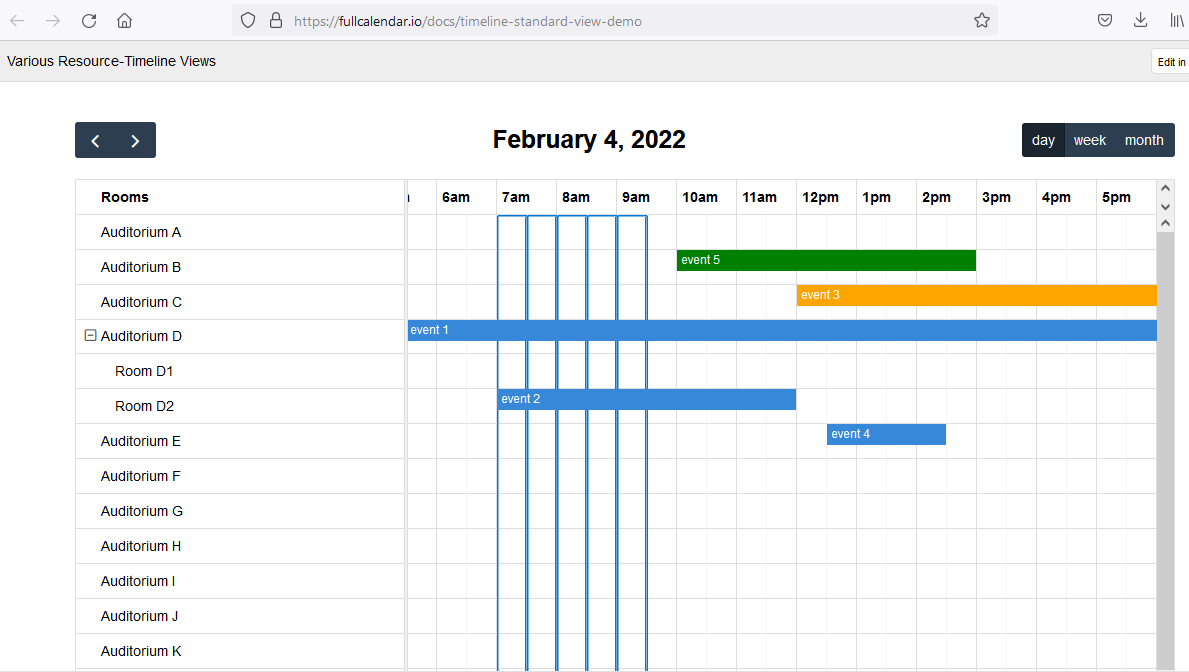Click the padlock icon in the address bar

pos(276,20)
